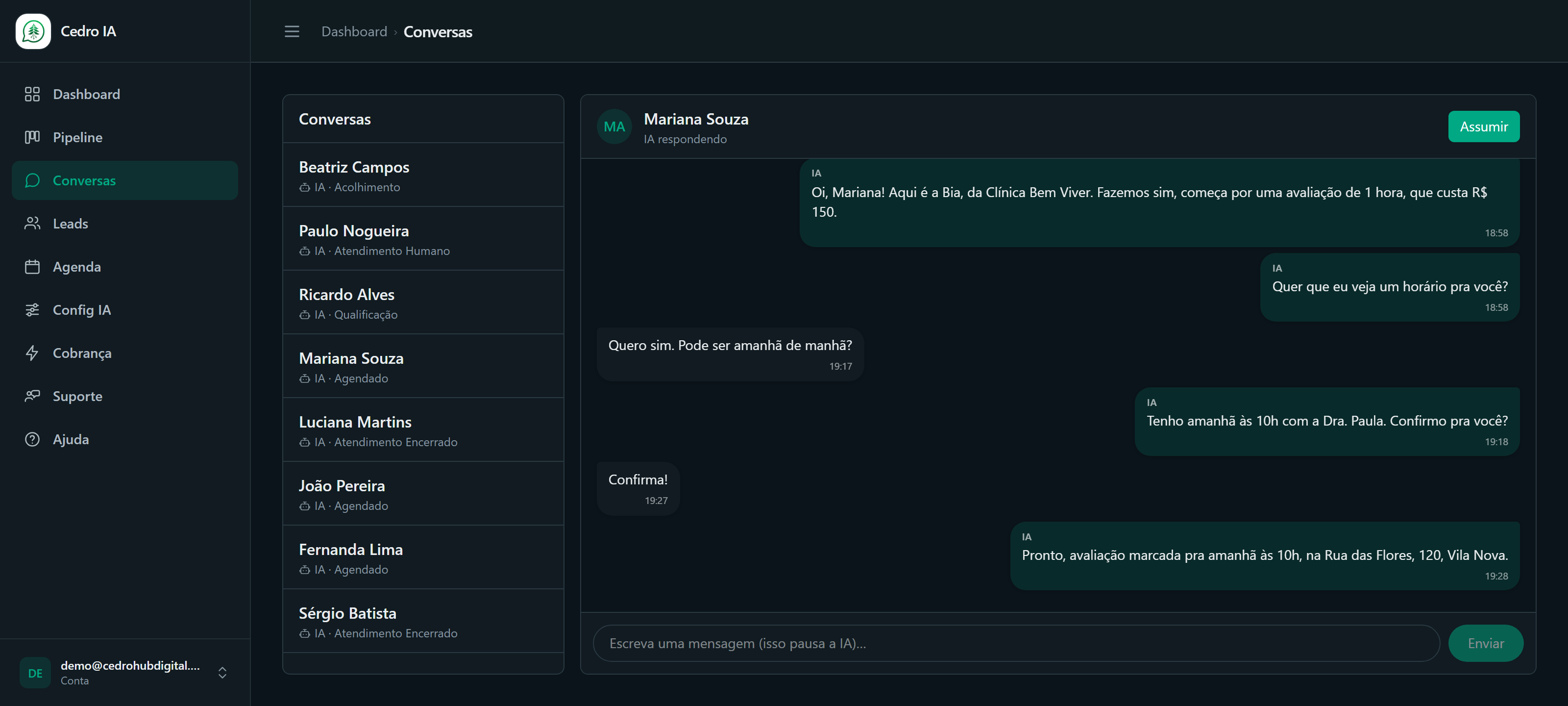Viewport: 1568px width, 706px height.
Task: Expand the account switcher chevron
Action: click(x=222, y=673)
